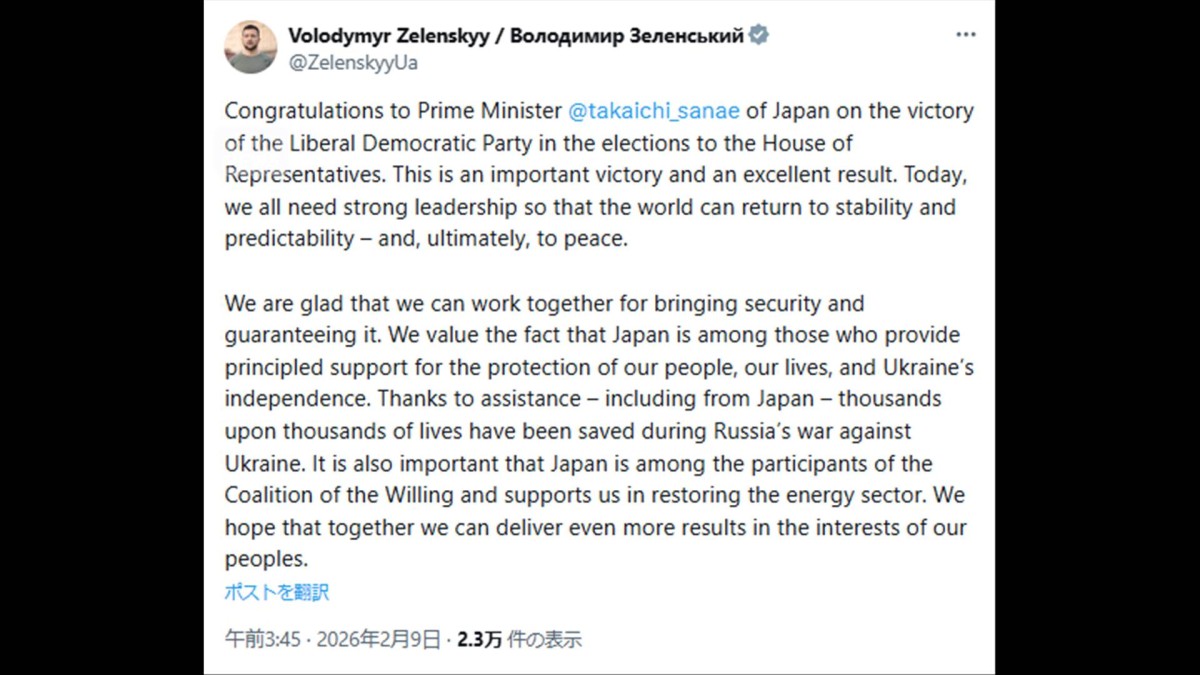Image resolution: width=1200 pixels, height=675 pixels.
Task: Click the verified badge beside the display name
Action: [x=757, y=33]
